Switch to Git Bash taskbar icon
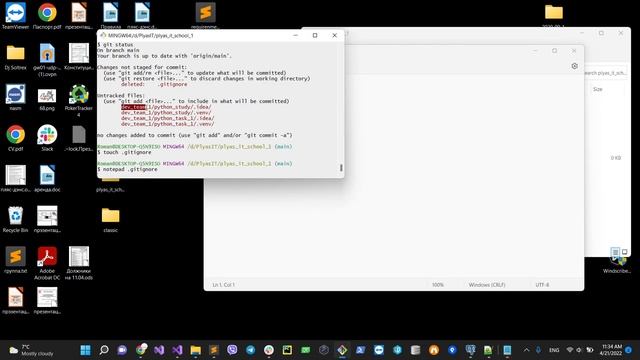 [x=342, y=350]
